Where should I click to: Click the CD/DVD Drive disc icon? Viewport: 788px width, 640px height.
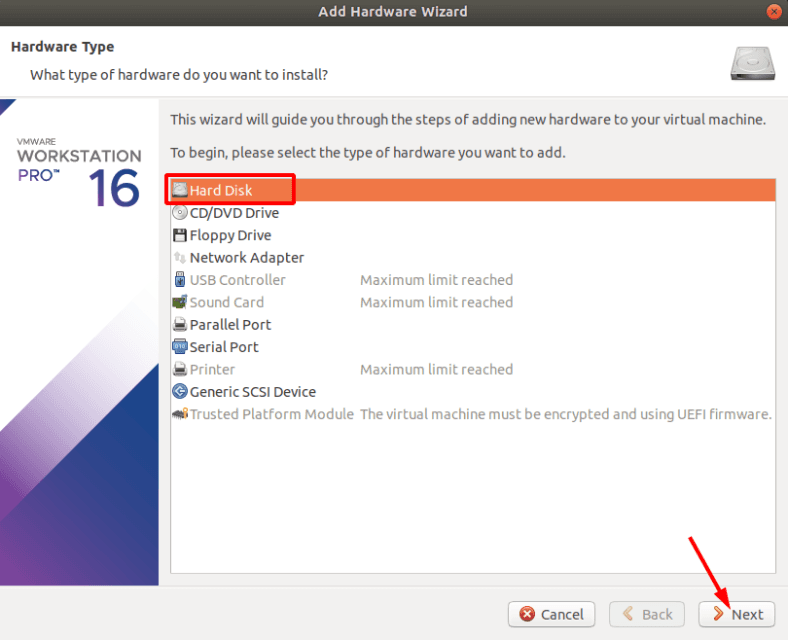pos(180,212)
